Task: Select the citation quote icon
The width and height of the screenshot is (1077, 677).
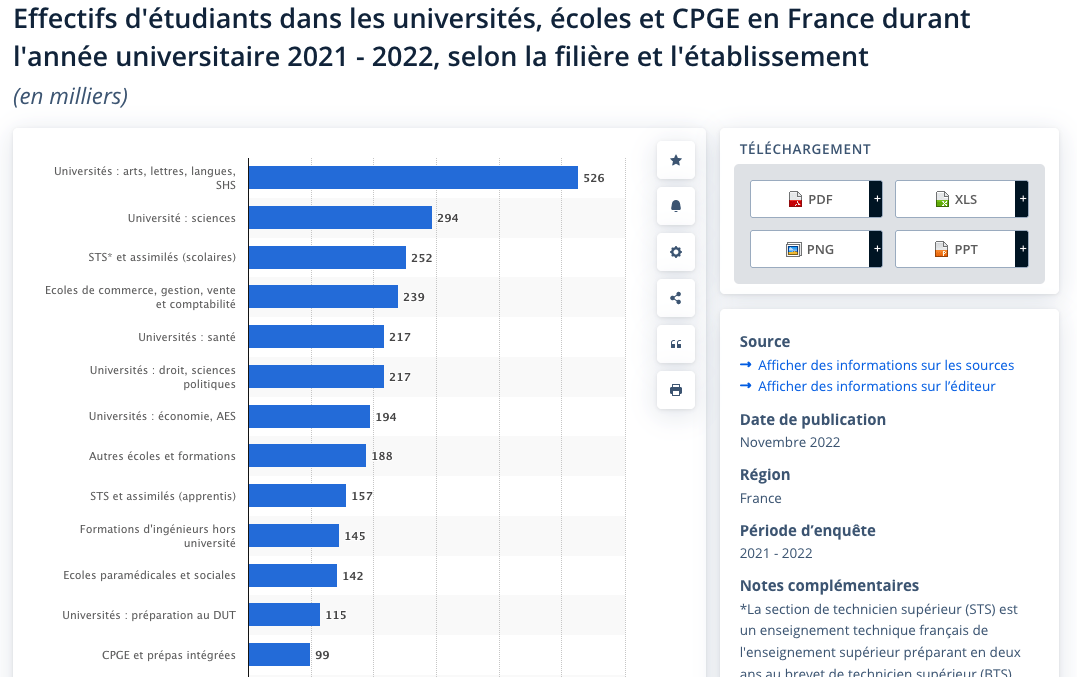Action: coord(675,343)
